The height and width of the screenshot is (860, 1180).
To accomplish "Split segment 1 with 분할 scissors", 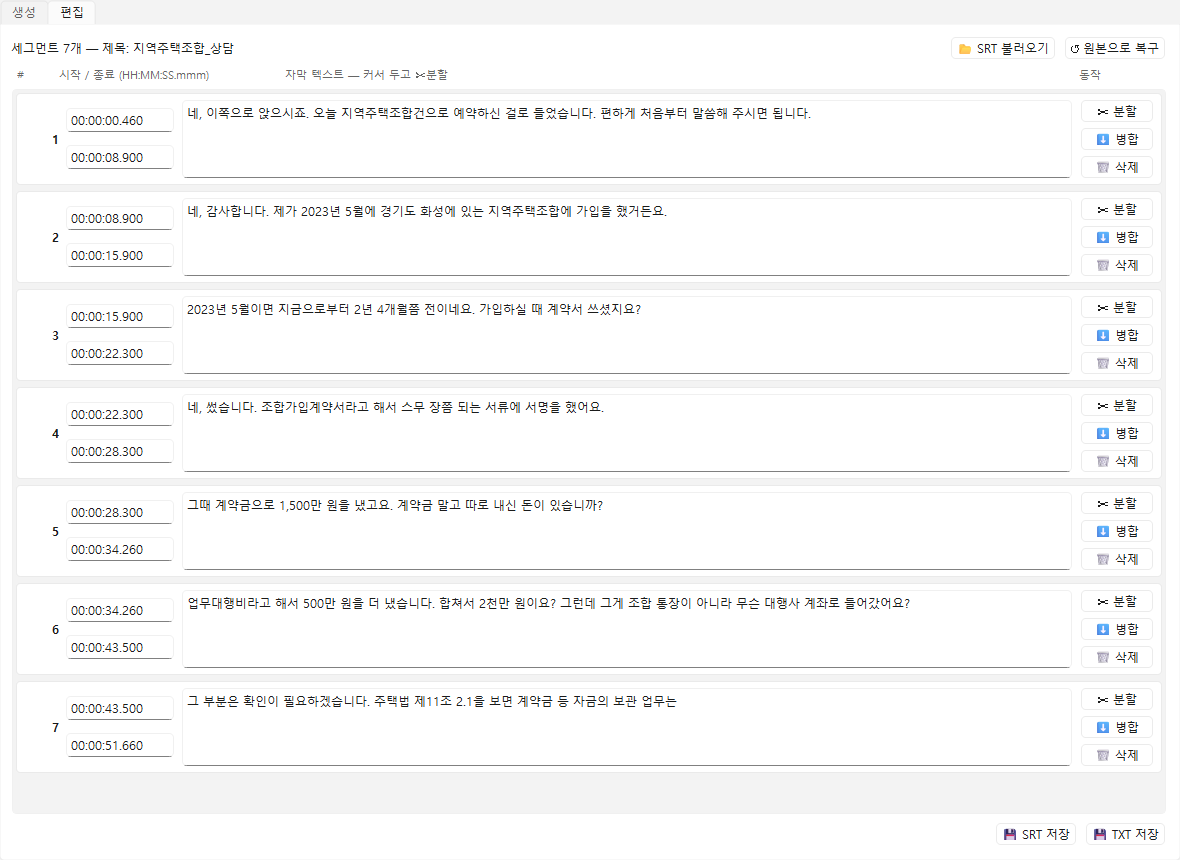I will pyautogui.click(x=1117, y=111).
